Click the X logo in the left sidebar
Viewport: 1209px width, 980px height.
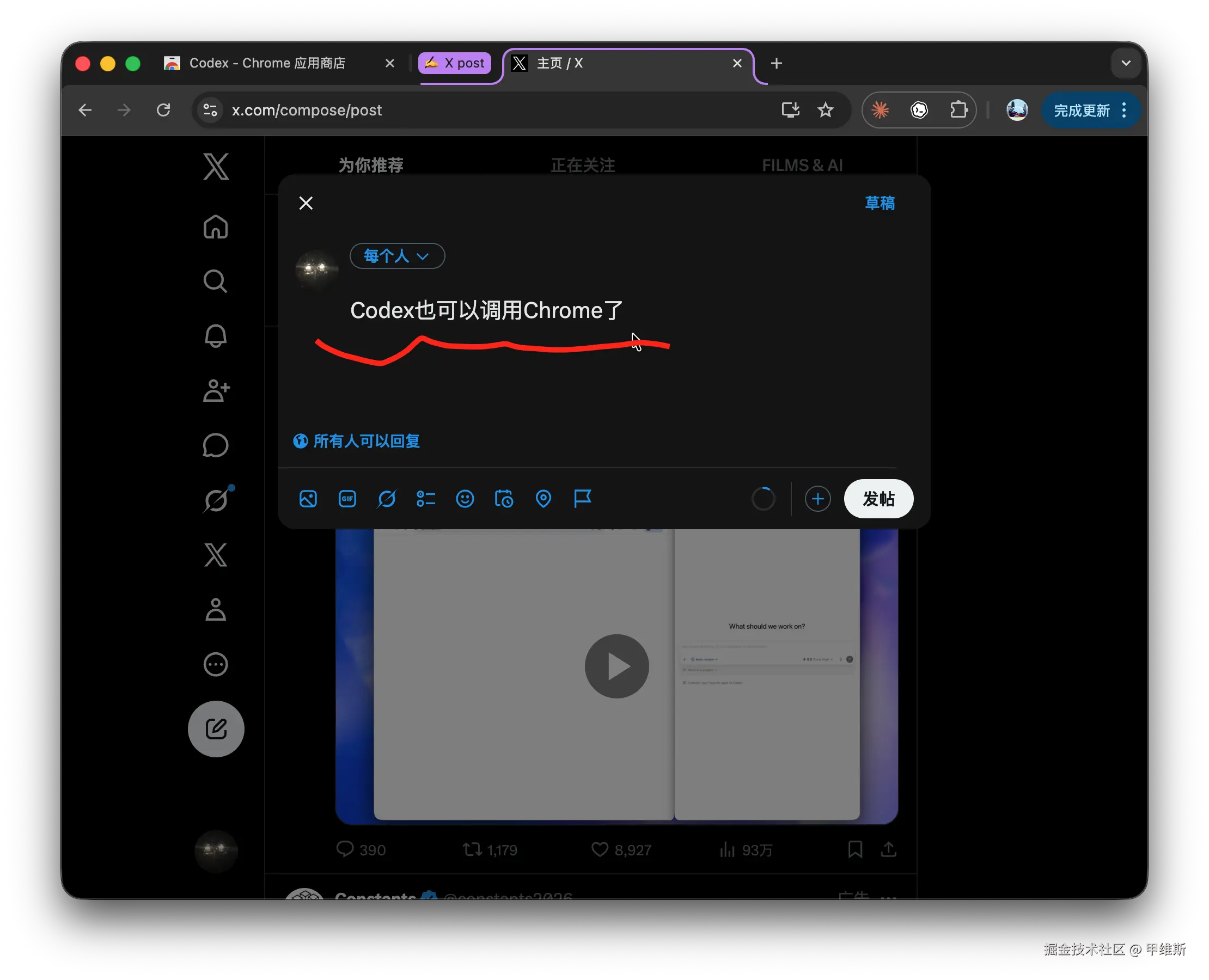coord(216,167)
